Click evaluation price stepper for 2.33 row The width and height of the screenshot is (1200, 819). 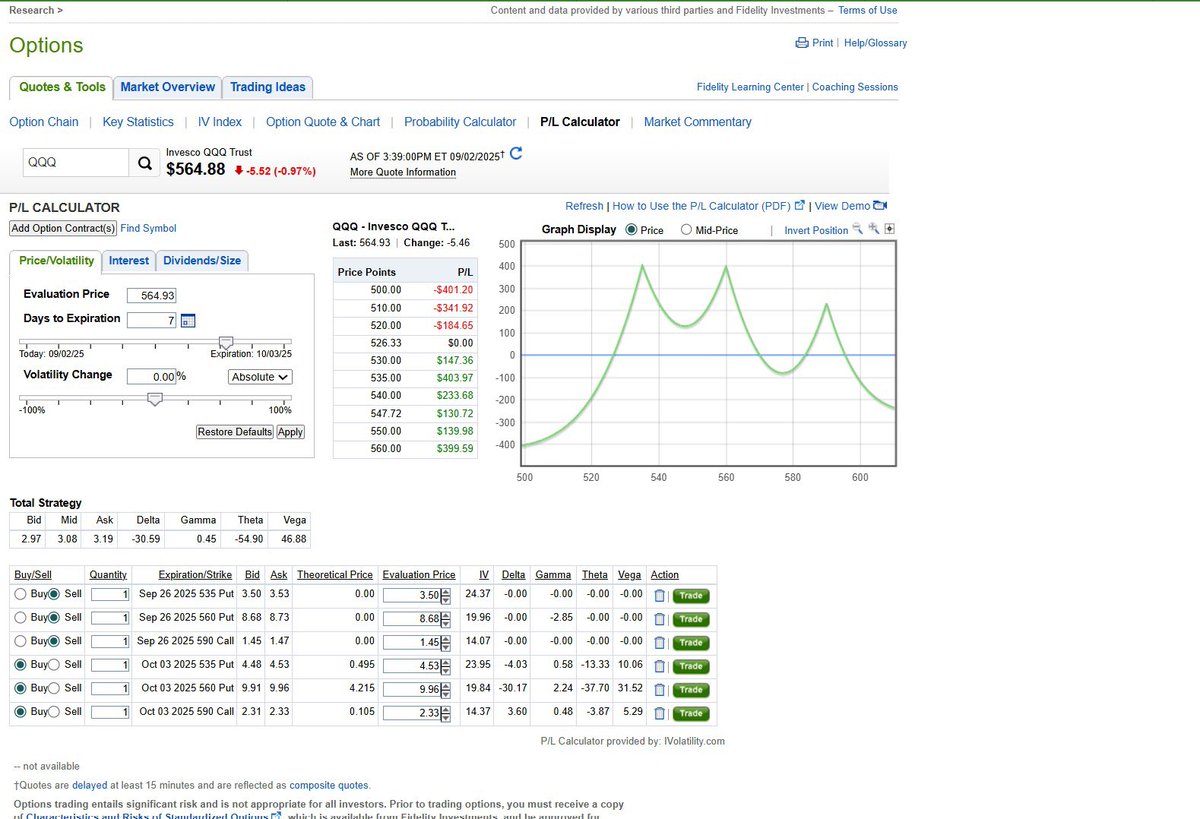point(447,713)
